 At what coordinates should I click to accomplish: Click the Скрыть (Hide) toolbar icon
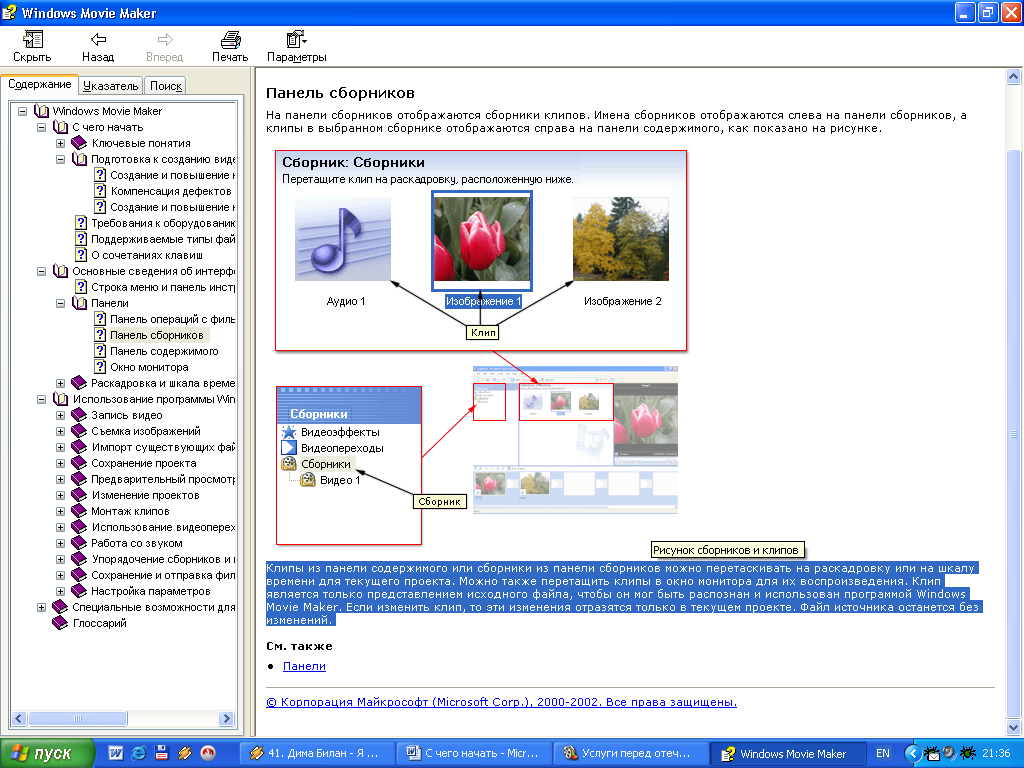click(32, 40)
